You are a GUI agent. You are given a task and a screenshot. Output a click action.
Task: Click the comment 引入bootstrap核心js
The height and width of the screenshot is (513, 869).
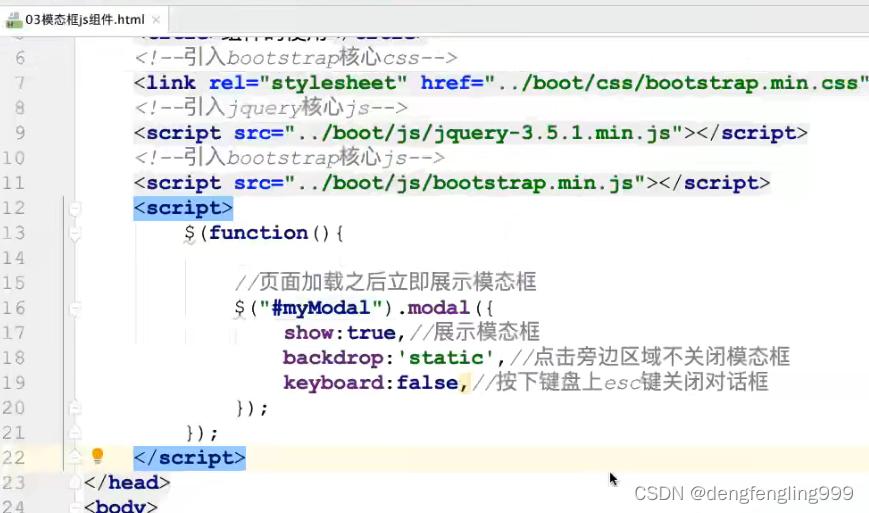(x=290, y=158)
